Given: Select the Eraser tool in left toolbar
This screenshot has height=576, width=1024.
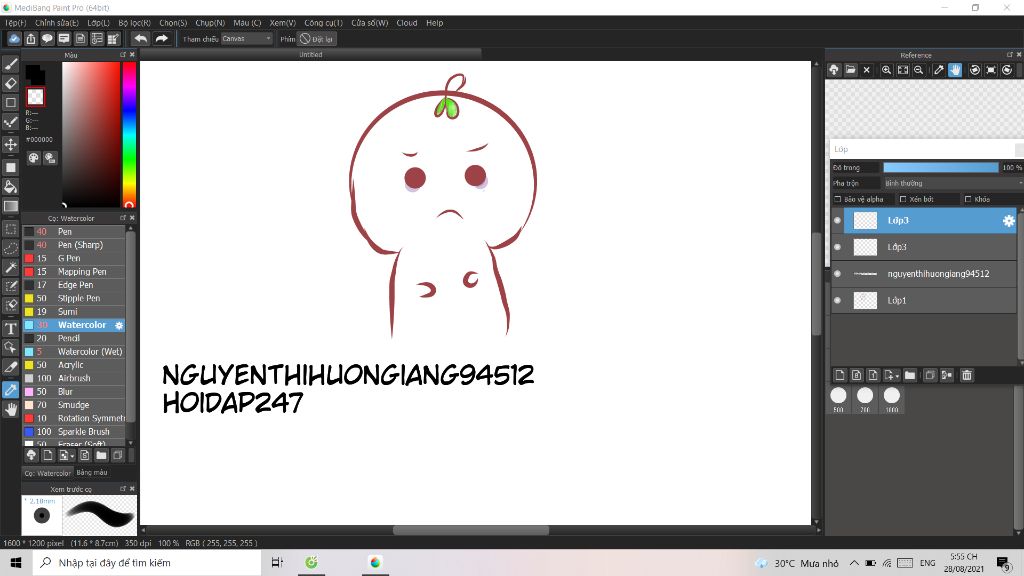Looking at the screenshot, I should 10,83.
